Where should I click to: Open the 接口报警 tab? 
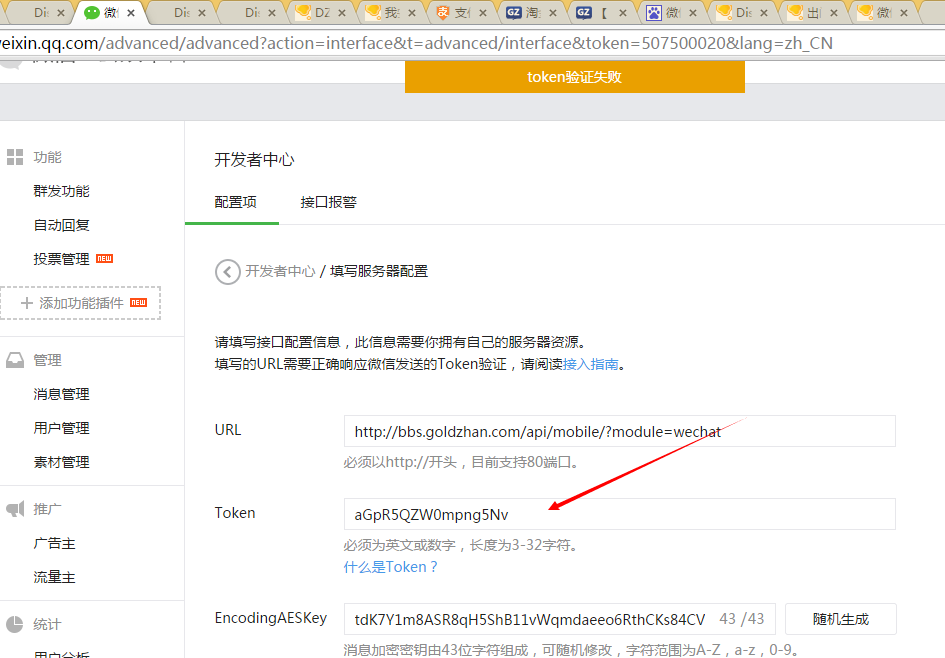(328, 202)
